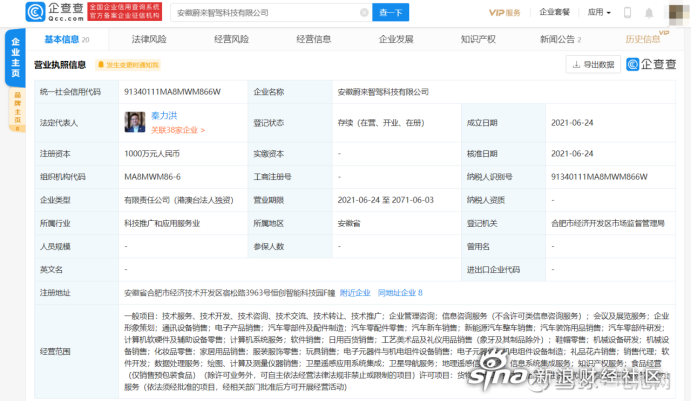This screenshot has height=402, width=691.
Task: Open the 附近企业 link
Action: click(355, 293)
